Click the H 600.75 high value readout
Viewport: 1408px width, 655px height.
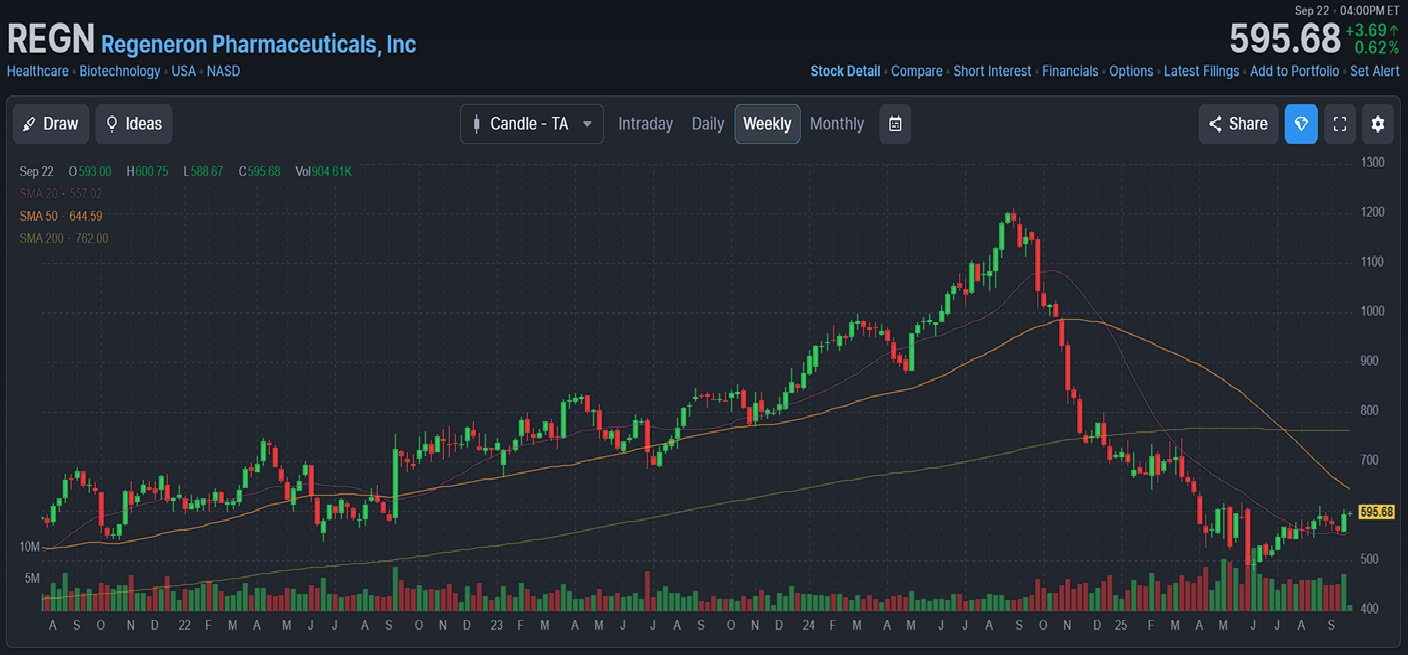148,171
